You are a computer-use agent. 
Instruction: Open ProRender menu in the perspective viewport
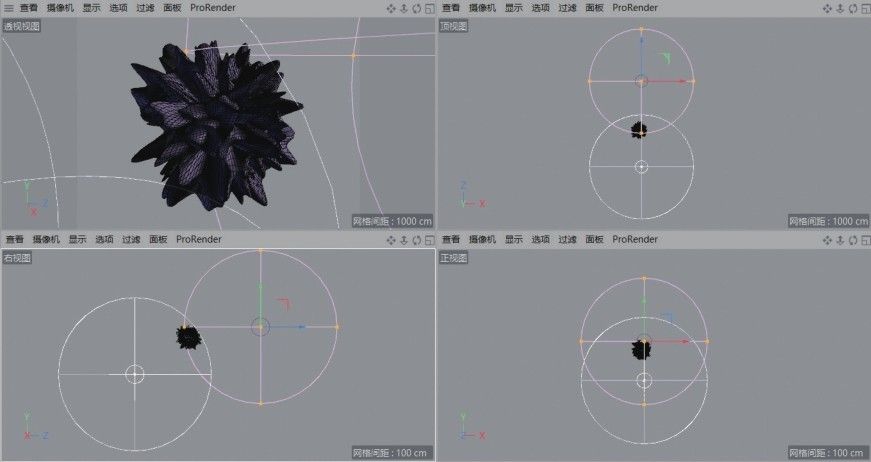tap(213, 8)
